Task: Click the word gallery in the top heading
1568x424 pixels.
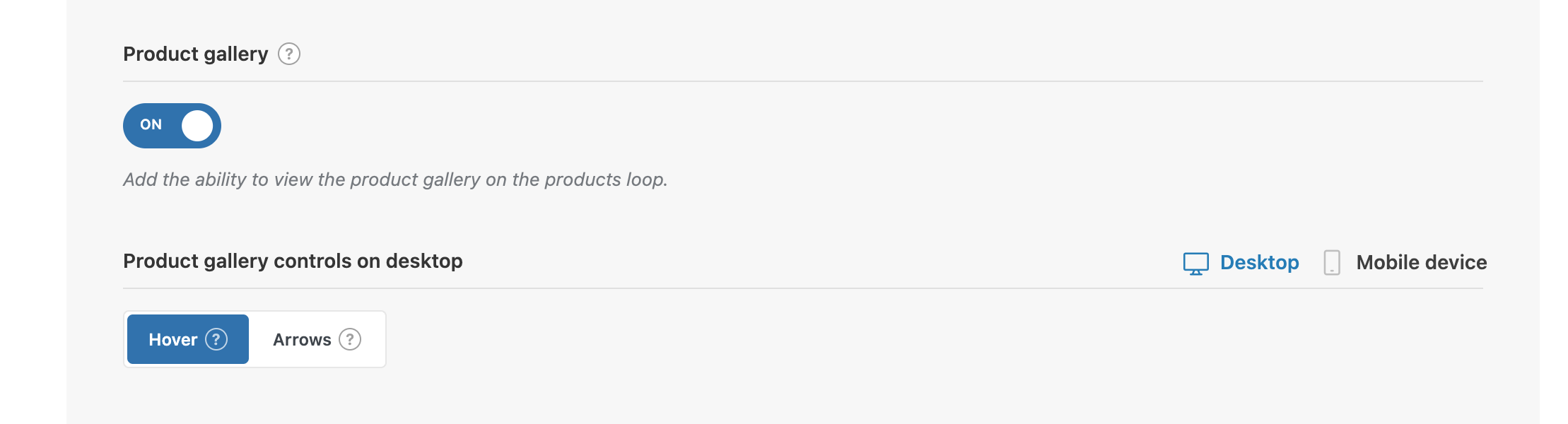Action: [x=236, y=55]
